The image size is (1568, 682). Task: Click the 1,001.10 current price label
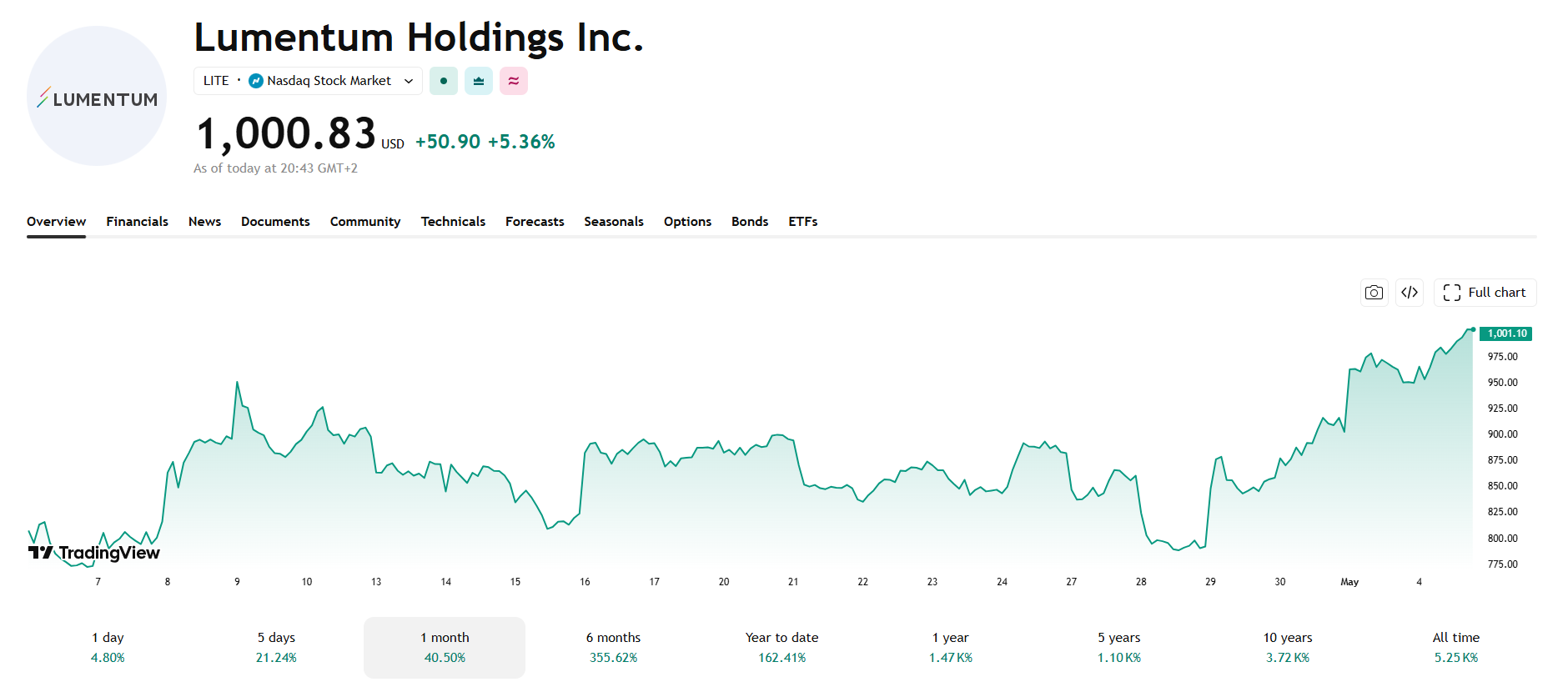click(x=1506, y=333)
